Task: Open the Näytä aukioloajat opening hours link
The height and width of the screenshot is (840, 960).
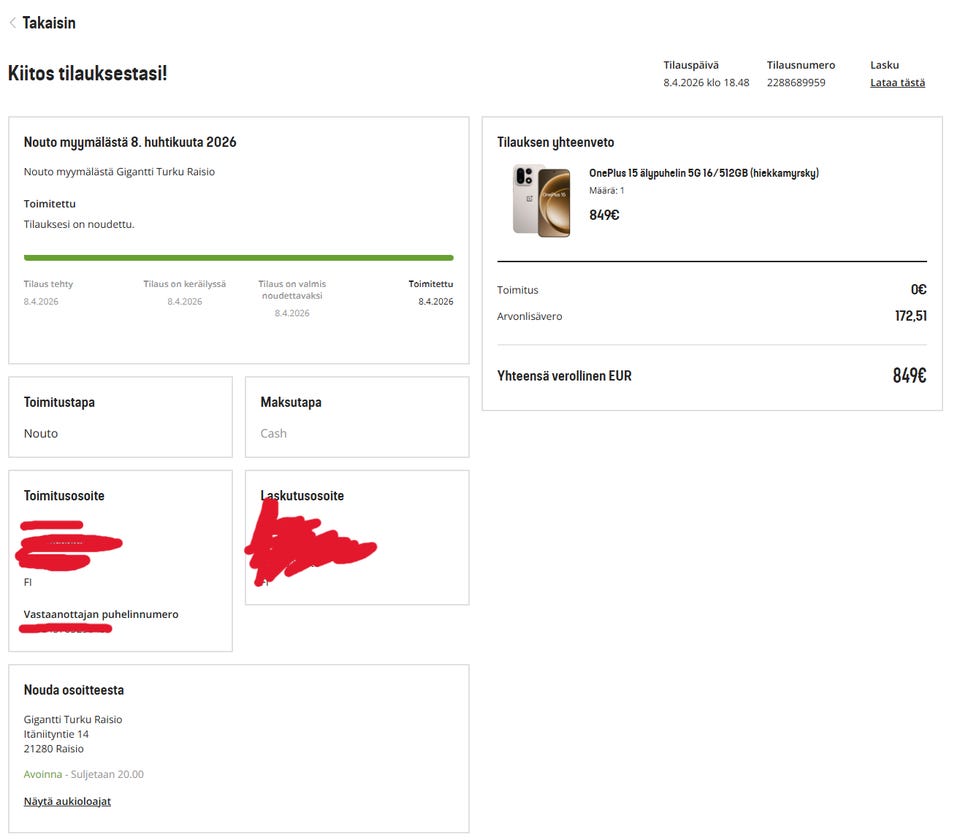Action: [x=67, y=801]
